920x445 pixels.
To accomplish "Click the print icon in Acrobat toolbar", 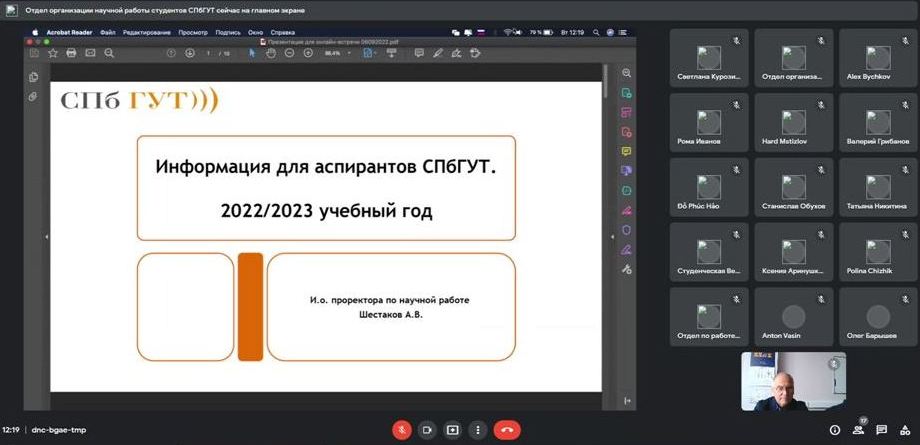I will [71, 53].
